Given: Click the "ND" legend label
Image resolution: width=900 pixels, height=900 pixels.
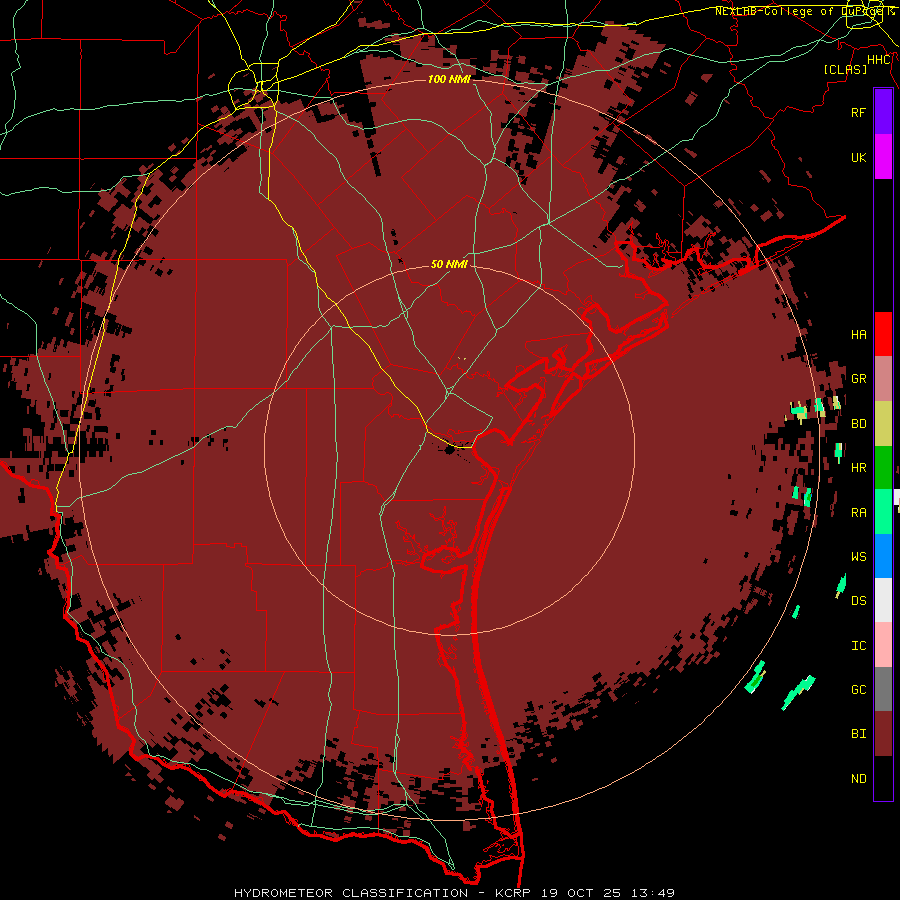Looking at the screenshot, I should 858,778.
